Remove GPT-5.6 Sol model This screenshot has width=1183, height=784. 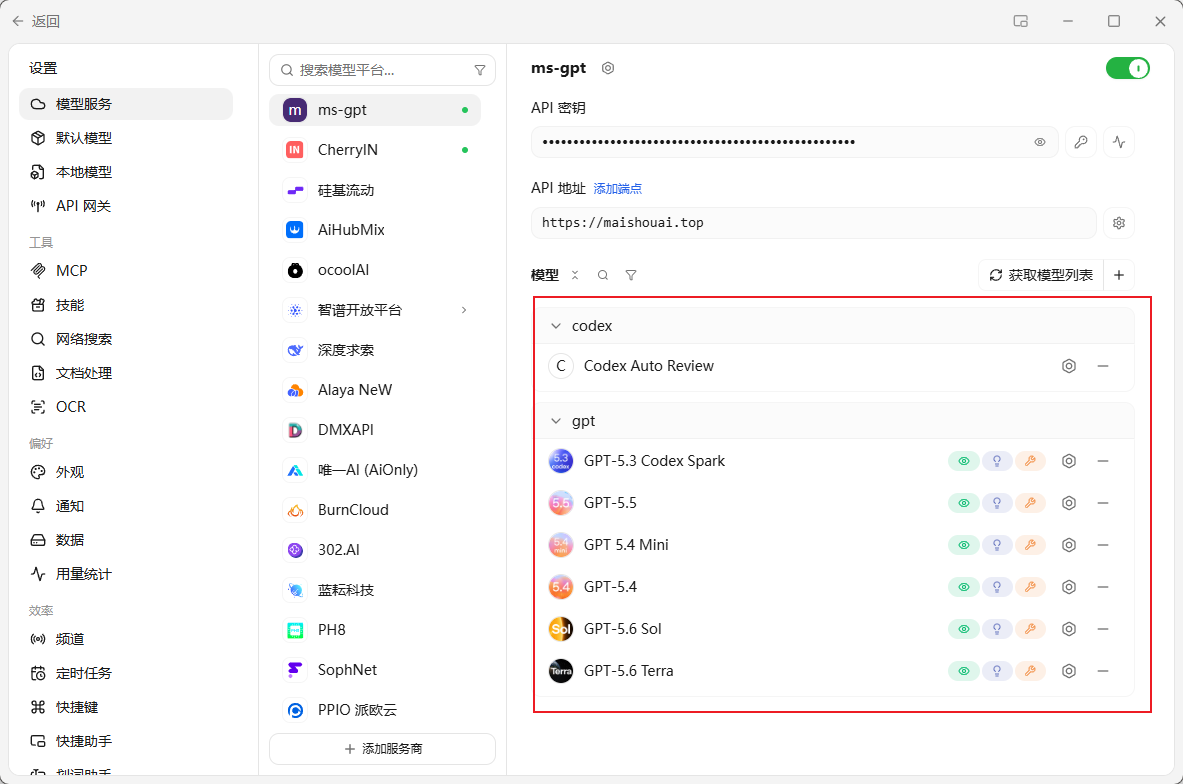[x=1103, y=629]
